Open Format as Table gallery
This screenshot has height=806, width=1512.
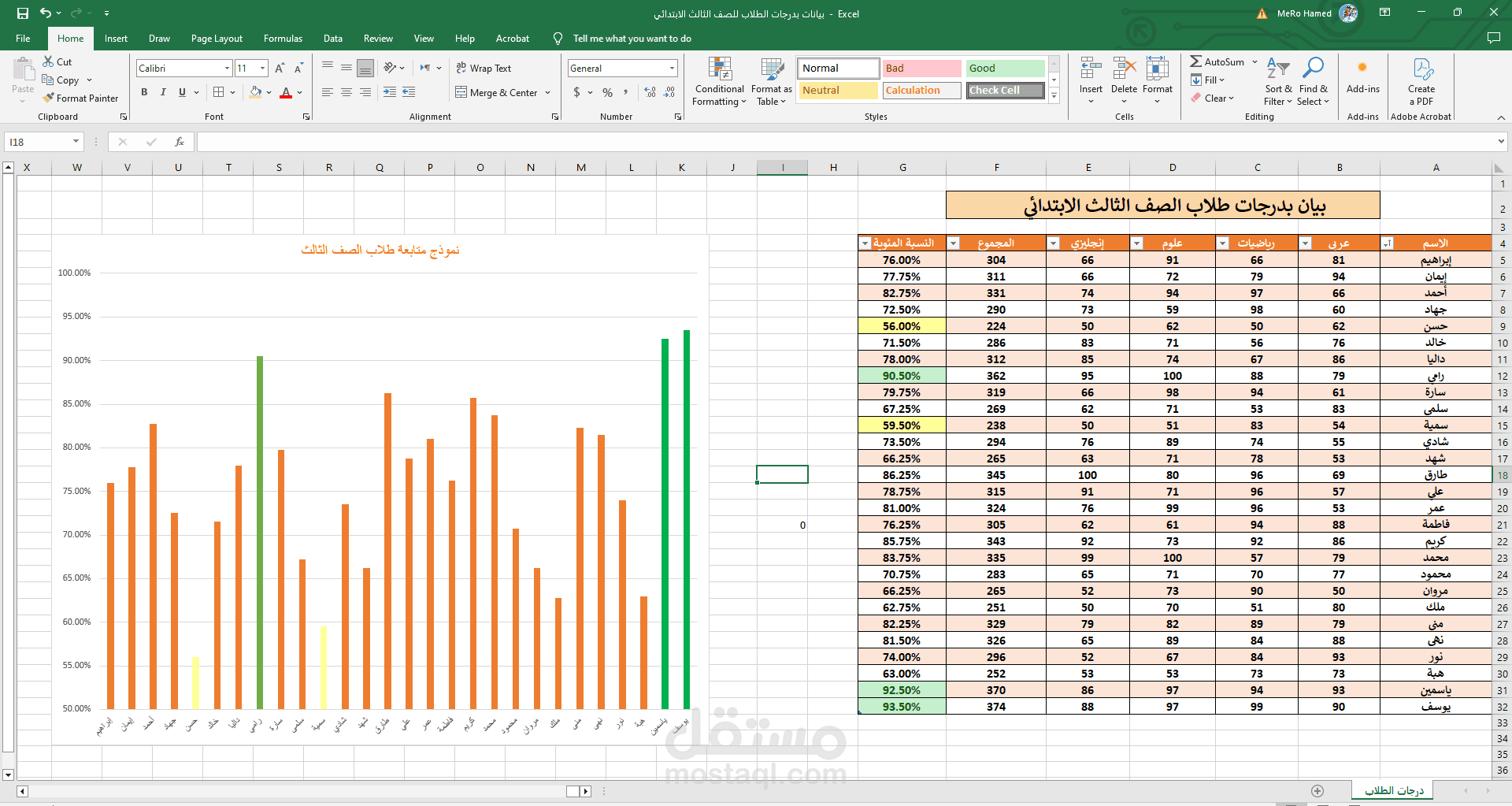[772, 81]
